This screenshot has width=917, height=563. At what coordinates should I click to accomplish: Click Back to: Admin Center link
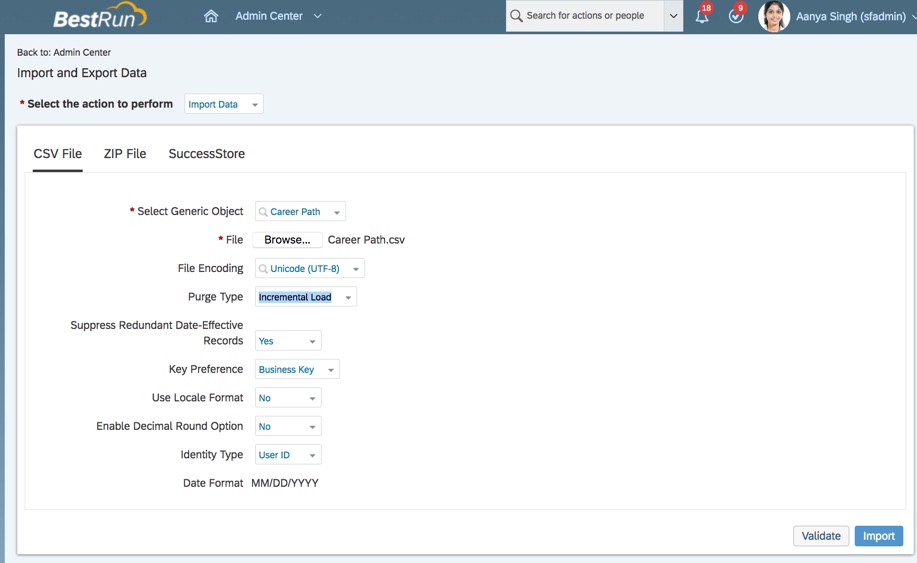pos(64,52)
